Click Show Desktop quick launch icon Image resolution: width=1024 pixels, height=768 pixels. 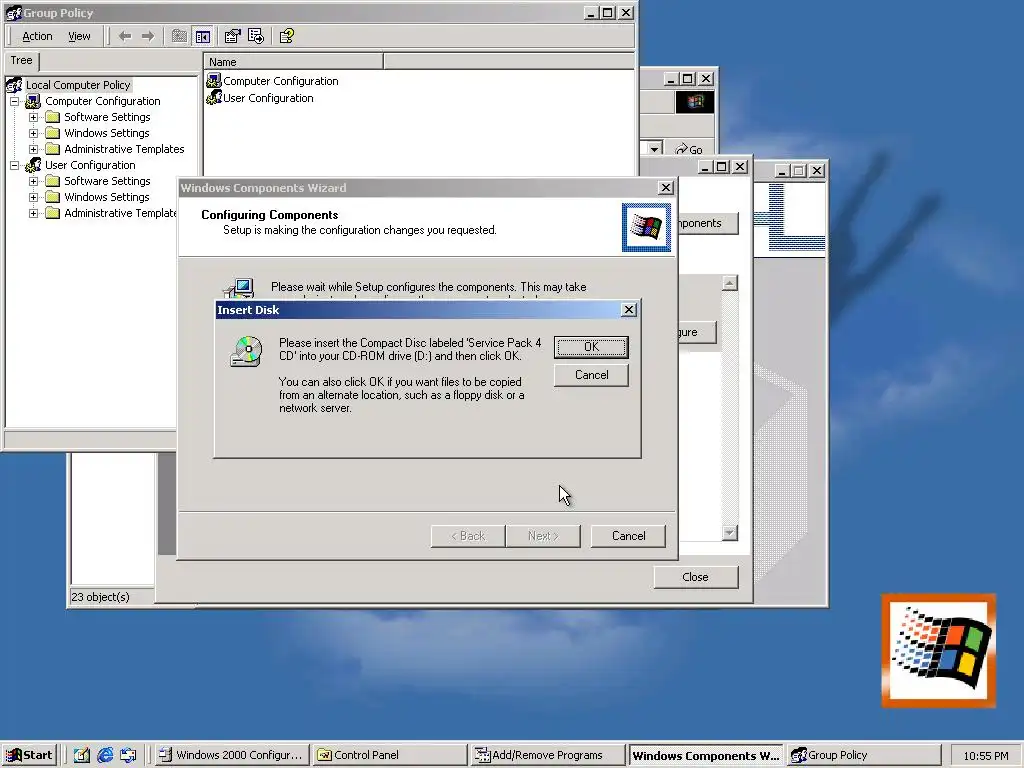(x=82, y=755)
